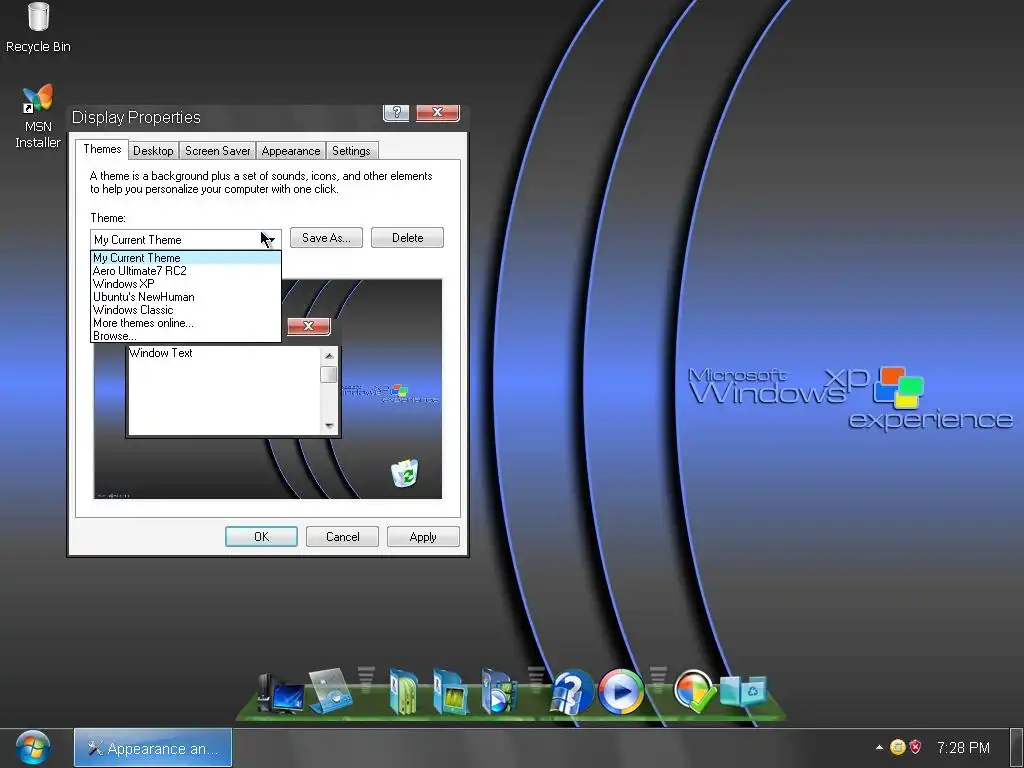Open the Recycle Bin desktop icon
This screenshot has height=768, width=1024.
(38, 27)
